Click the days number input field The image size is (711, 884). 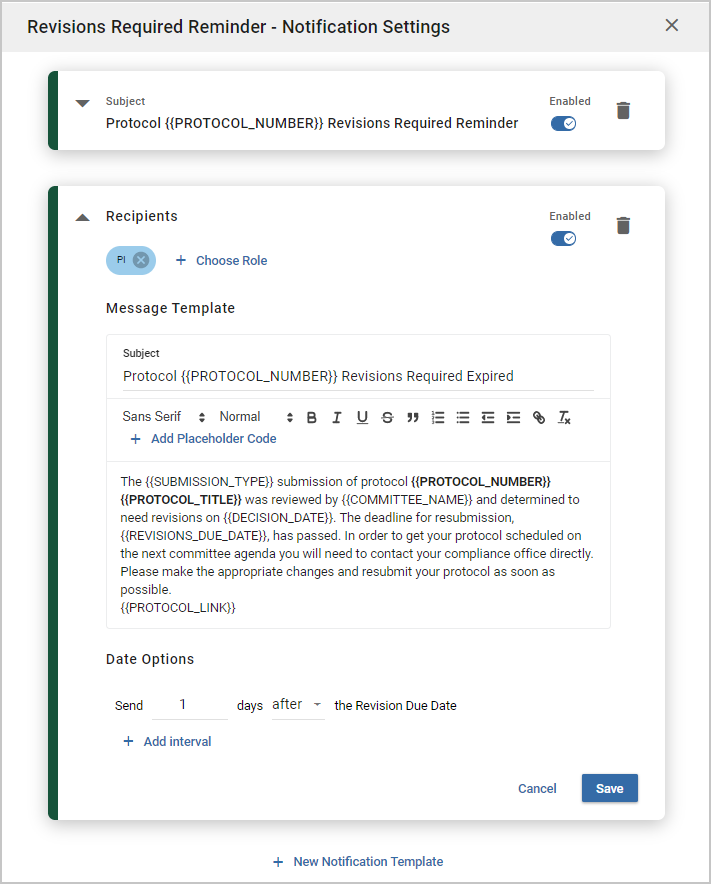[189, 705]
